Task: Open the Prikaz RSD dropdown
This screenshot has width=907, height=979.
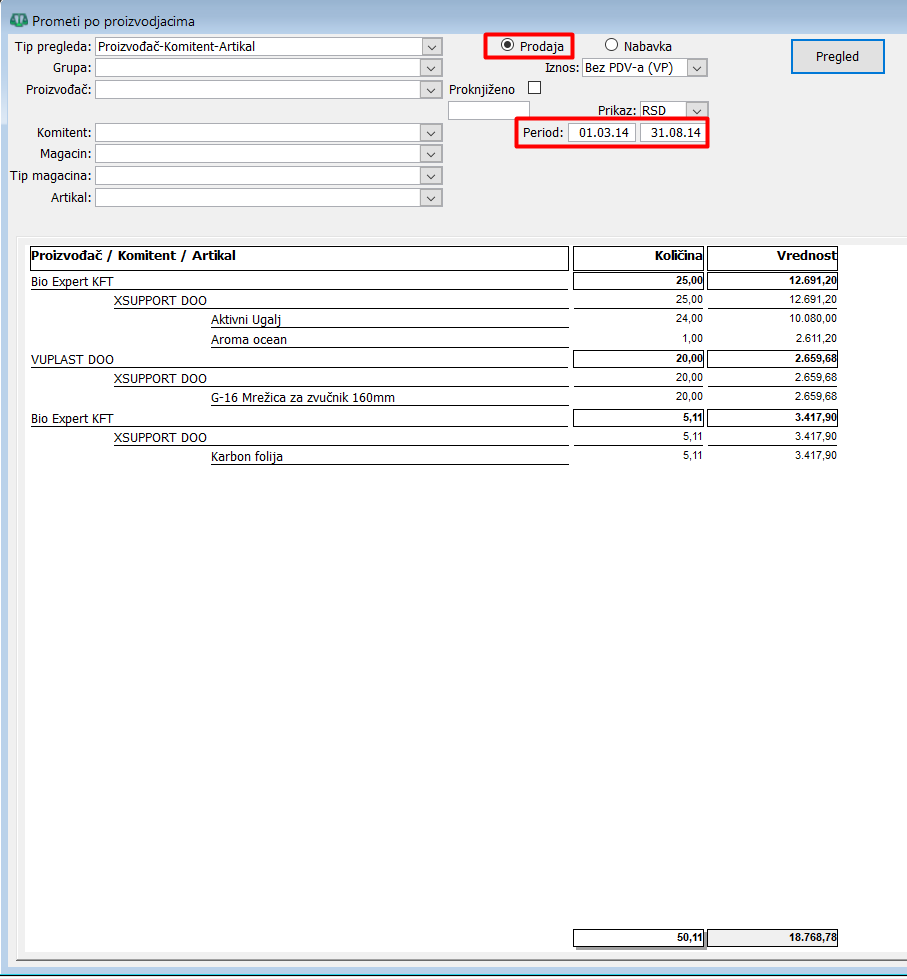Action: click(x=697, y=111)
